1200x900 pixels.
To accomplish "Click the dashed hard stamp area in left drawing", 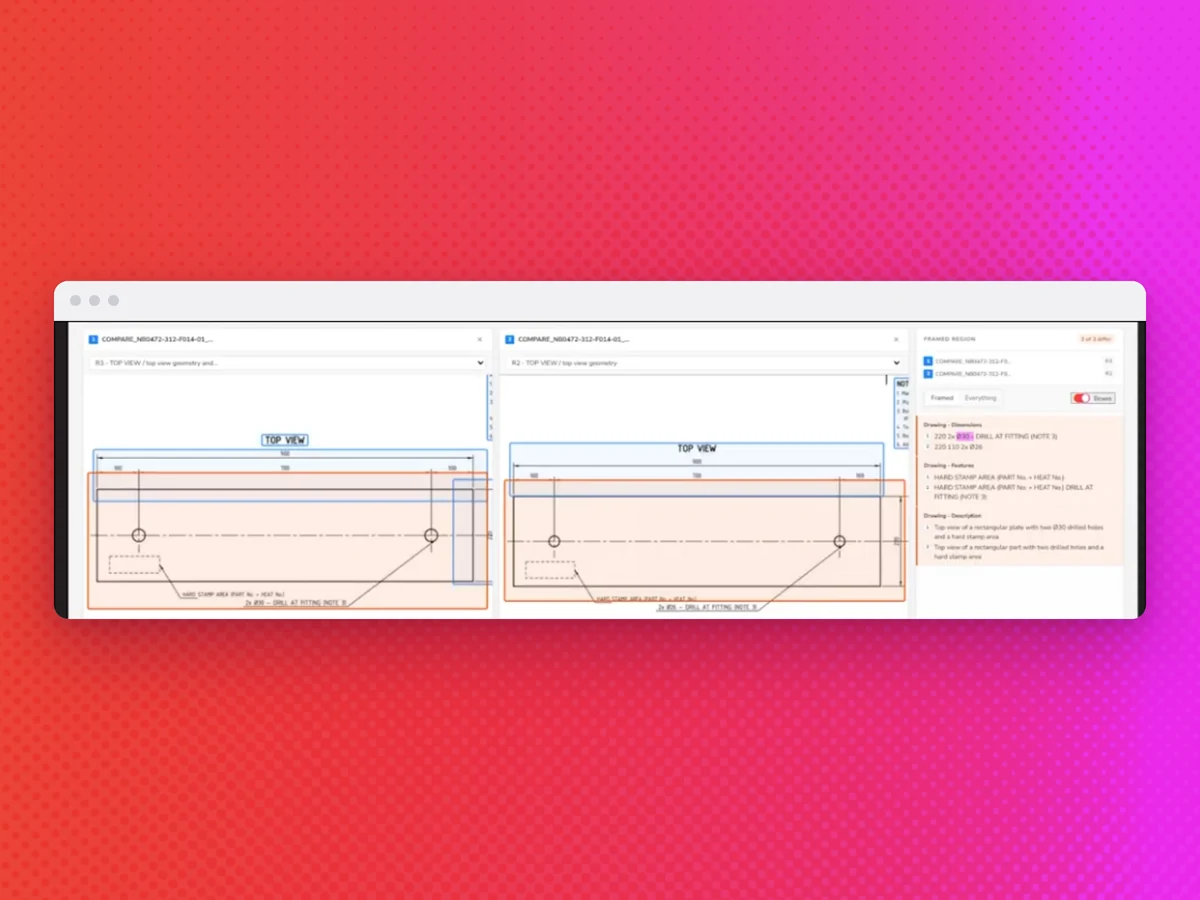I will point(134,565).
